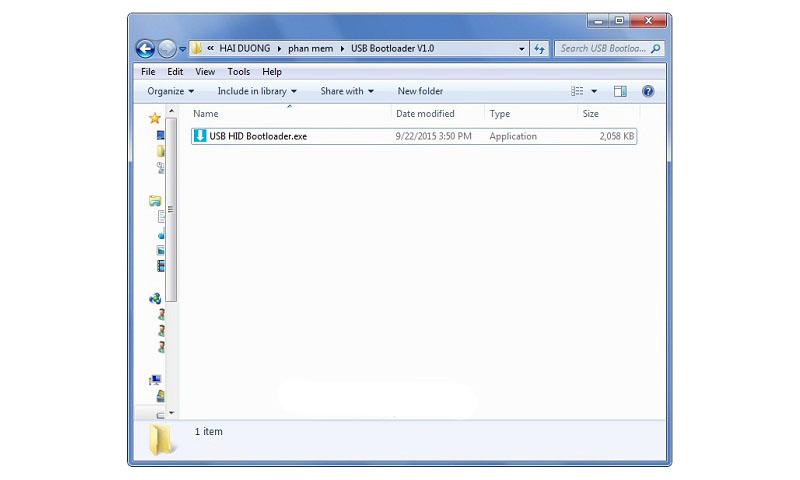Open the Help question mark icon
The height and width of the screenshot is (480, 800).
pos(648,91)
